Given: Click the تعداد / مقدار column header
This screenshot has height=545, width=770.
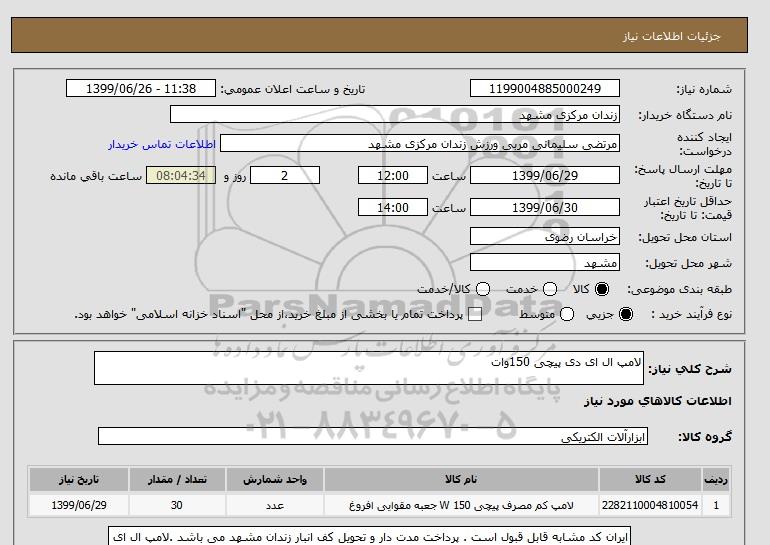Looking at the screenshot, I should pyautogui.click(x=177, y=479).
